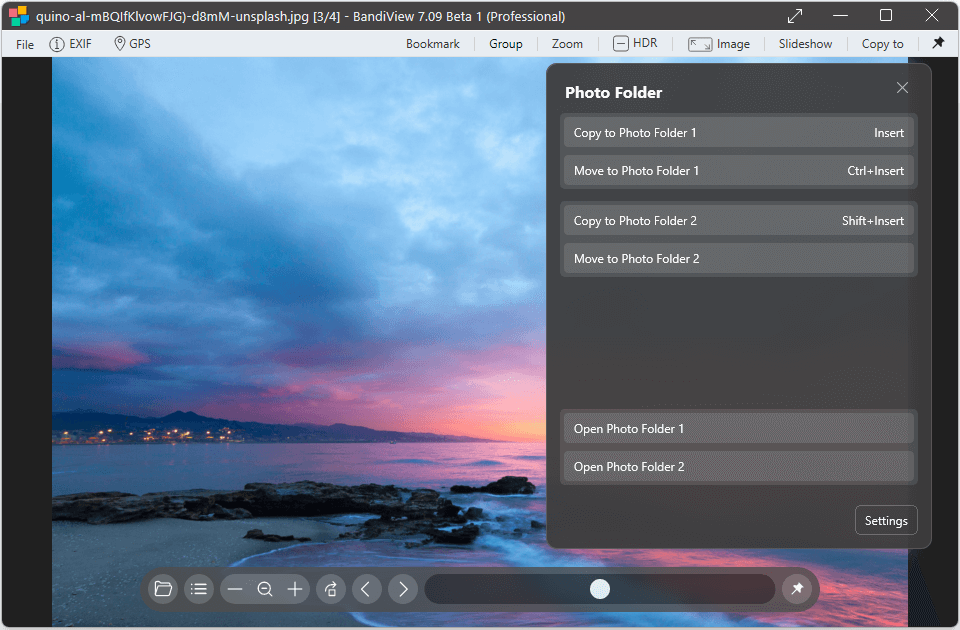This screenshot has height=630, width=960.
Task: Expand the Zoom menu
Action: point(567,44)
